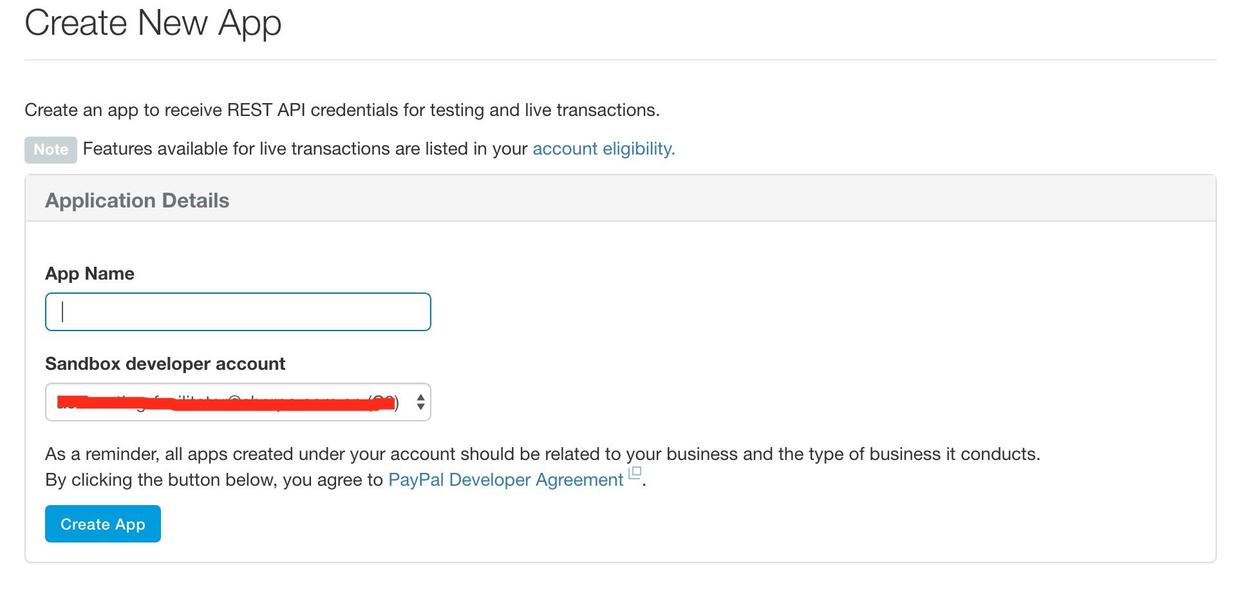Click the red redacted email in dropdown
This screenshot has width=1240, height=594.
click(225, 402)
